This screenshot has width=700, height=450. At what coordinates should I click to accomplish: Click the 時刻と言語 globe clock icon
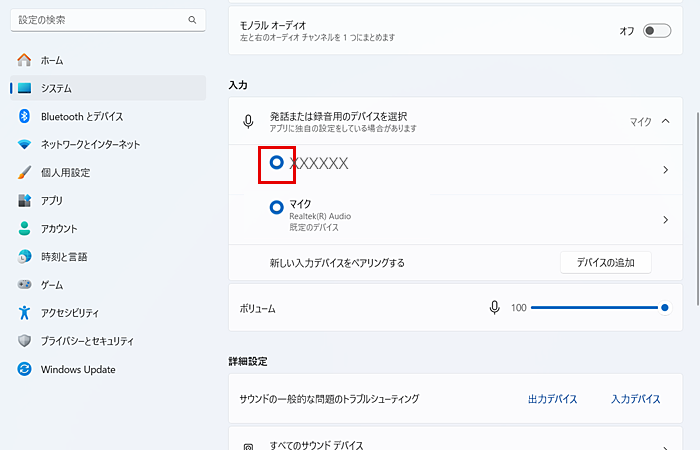pyautogui.click(x=24, y=256)
